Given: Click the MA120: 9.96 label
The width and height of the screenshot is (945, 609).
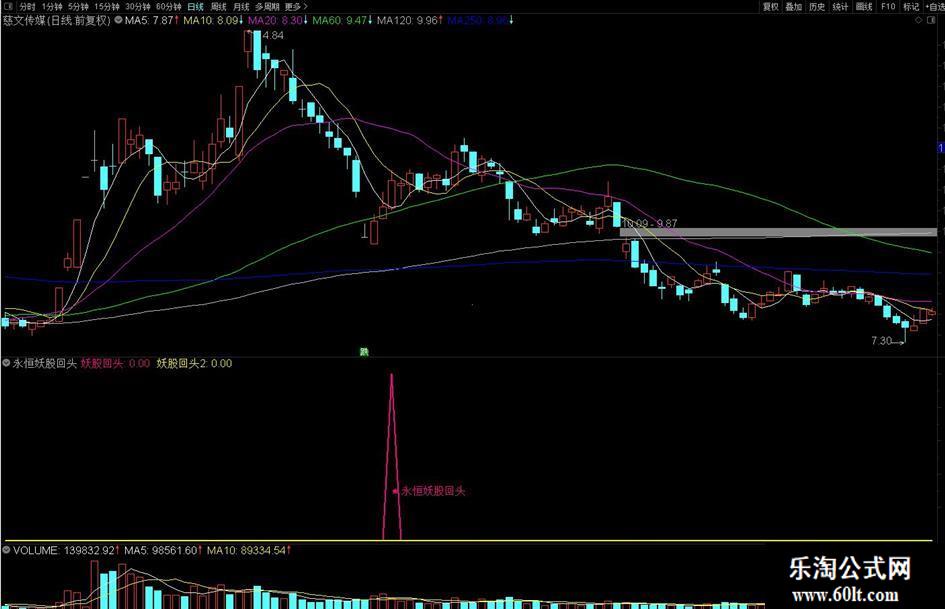Looking at the screenshot, I should tap(410, 20).
